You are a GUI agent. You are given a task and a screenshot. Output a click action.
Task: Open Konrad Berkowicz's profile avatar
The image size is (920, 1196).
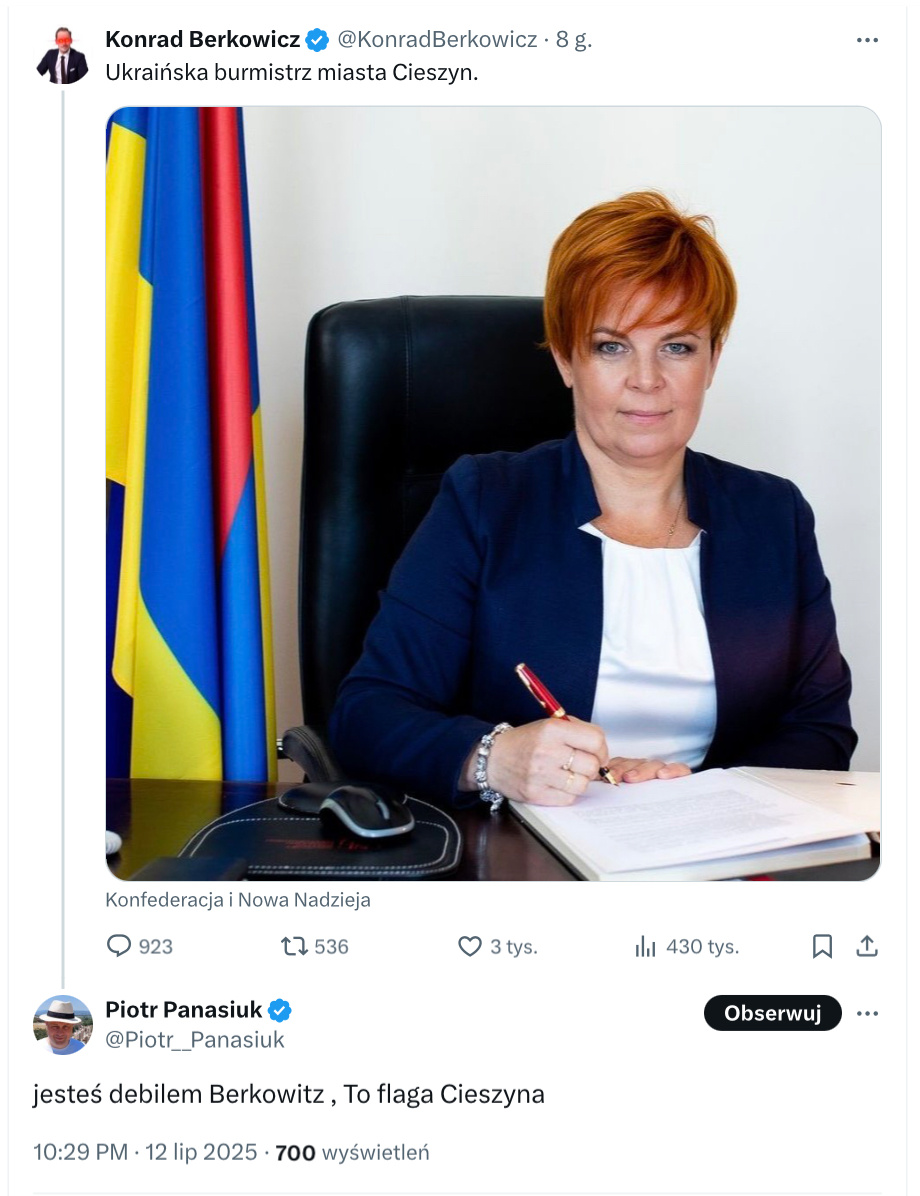click(63, 56)
